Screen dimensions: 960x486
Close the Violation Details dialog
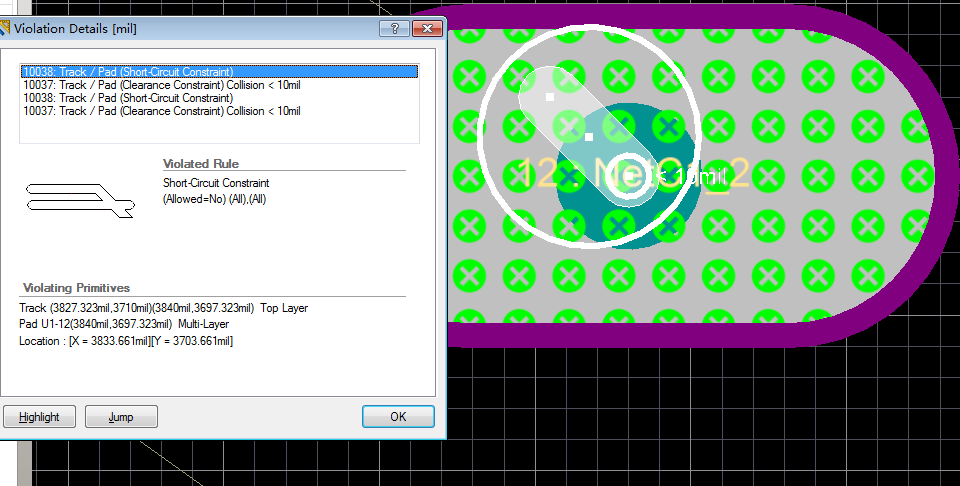click(x=427, y=28)
